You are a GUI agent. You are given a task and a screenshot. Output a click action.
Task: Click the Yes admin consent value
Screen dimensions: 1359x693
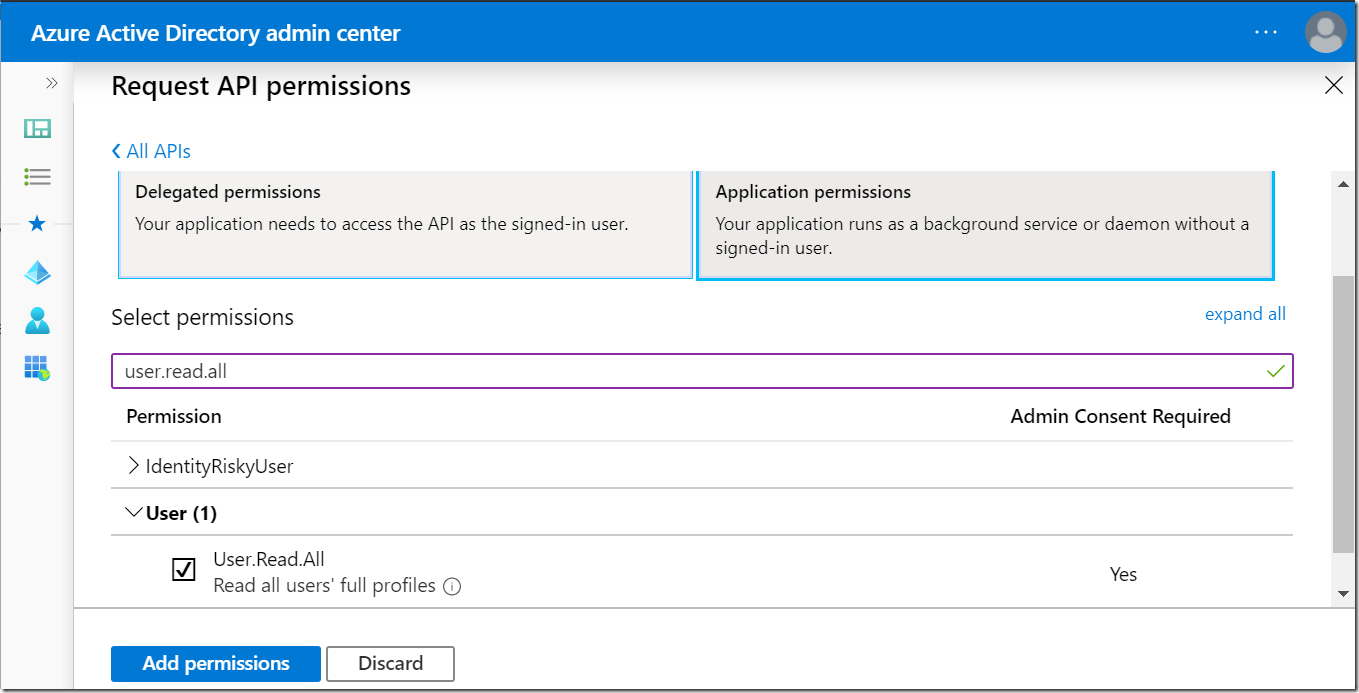pyautogui.click(x=1124, y=574)
